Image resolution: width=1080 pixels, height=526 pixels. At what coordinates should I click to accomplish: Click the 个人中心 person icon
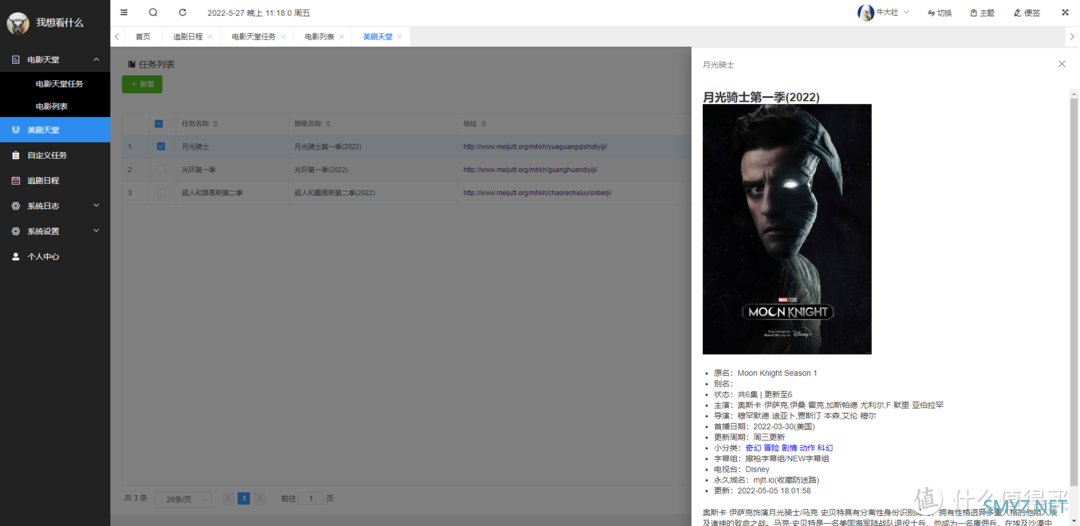coord(16,256)
